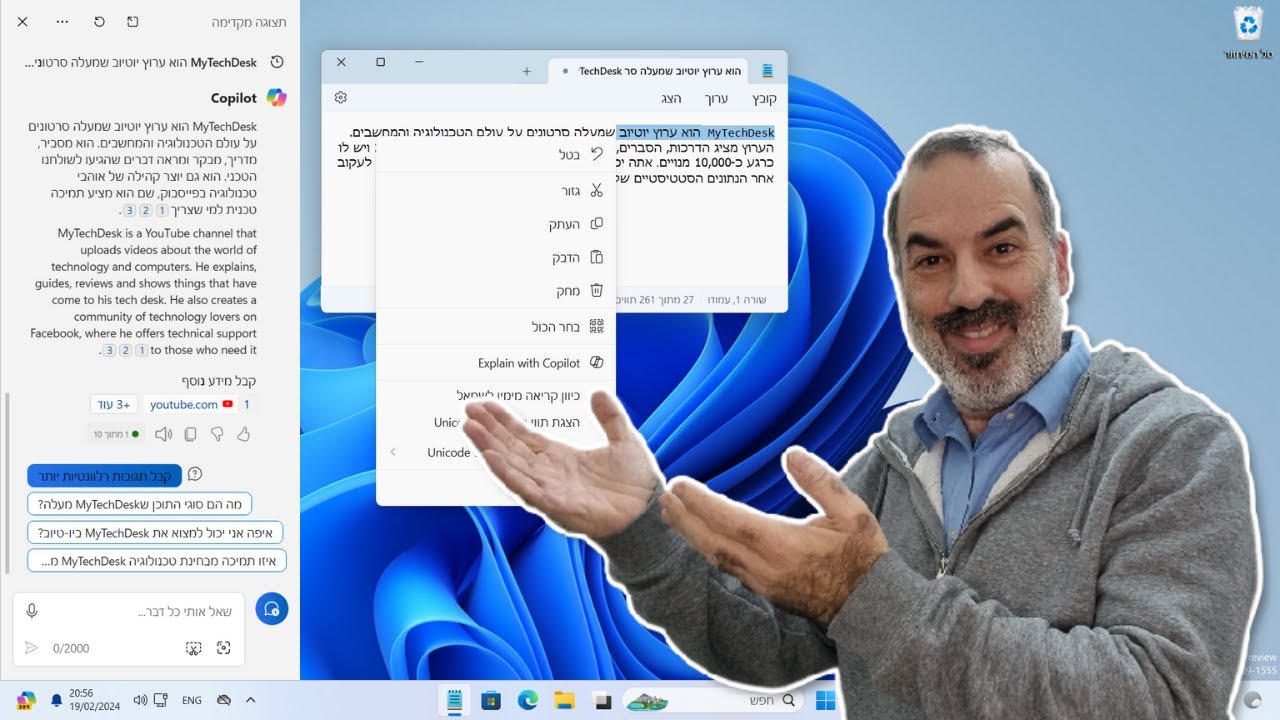The width and height of the screenshot is (1280, 720).
Task: Select suggestion about MyTechDesk content types
Action: (x=140, y=504)
